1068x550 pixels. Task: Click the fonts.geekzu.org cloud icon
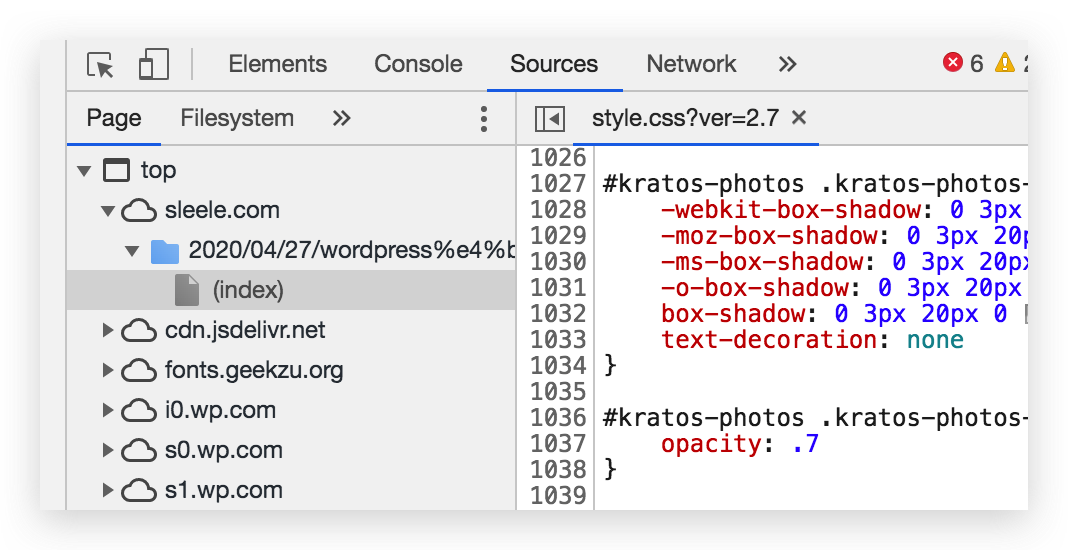click(x=139, y=371)
